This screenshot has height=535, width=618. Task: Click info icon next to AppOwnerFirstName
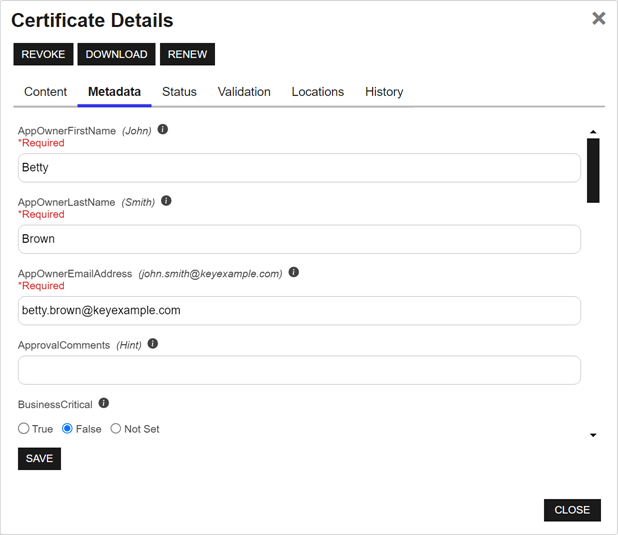click(163, 130)
